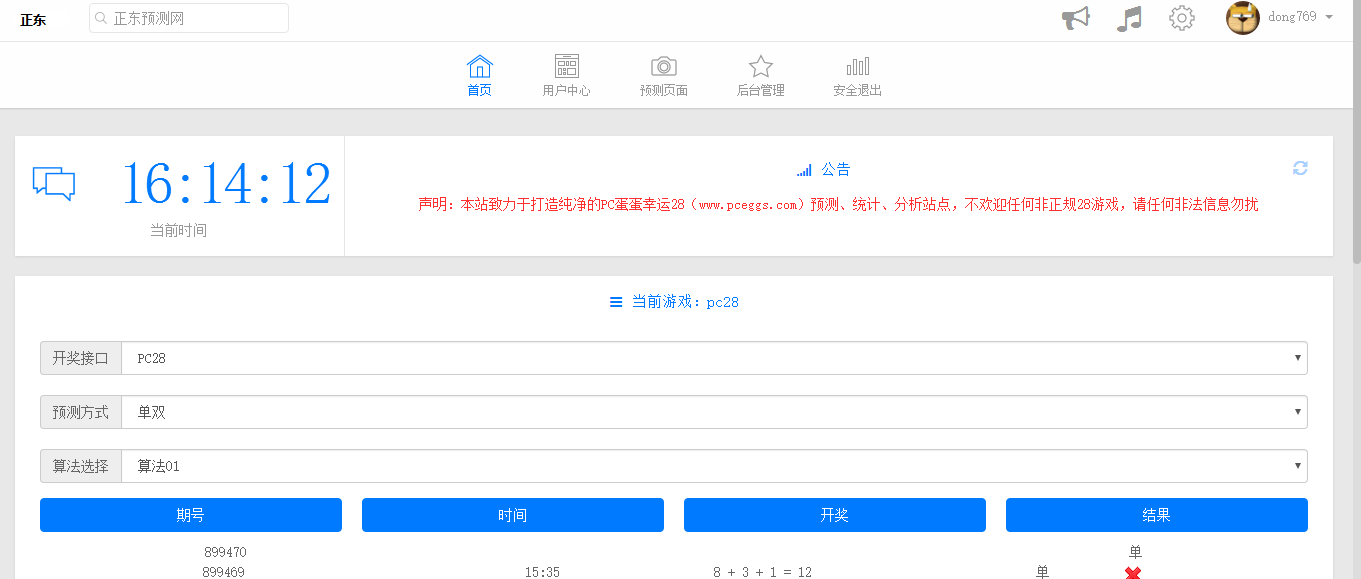This screenshot has height=579, width=1361.
Task: Click the refresh icon in the announcement panel
Action: pos(1300,168)
